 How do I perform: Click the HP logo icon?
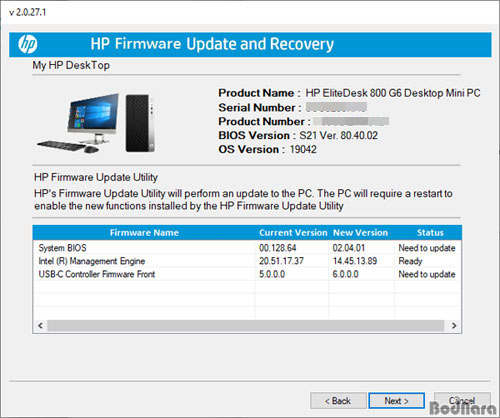pos(28,44)
